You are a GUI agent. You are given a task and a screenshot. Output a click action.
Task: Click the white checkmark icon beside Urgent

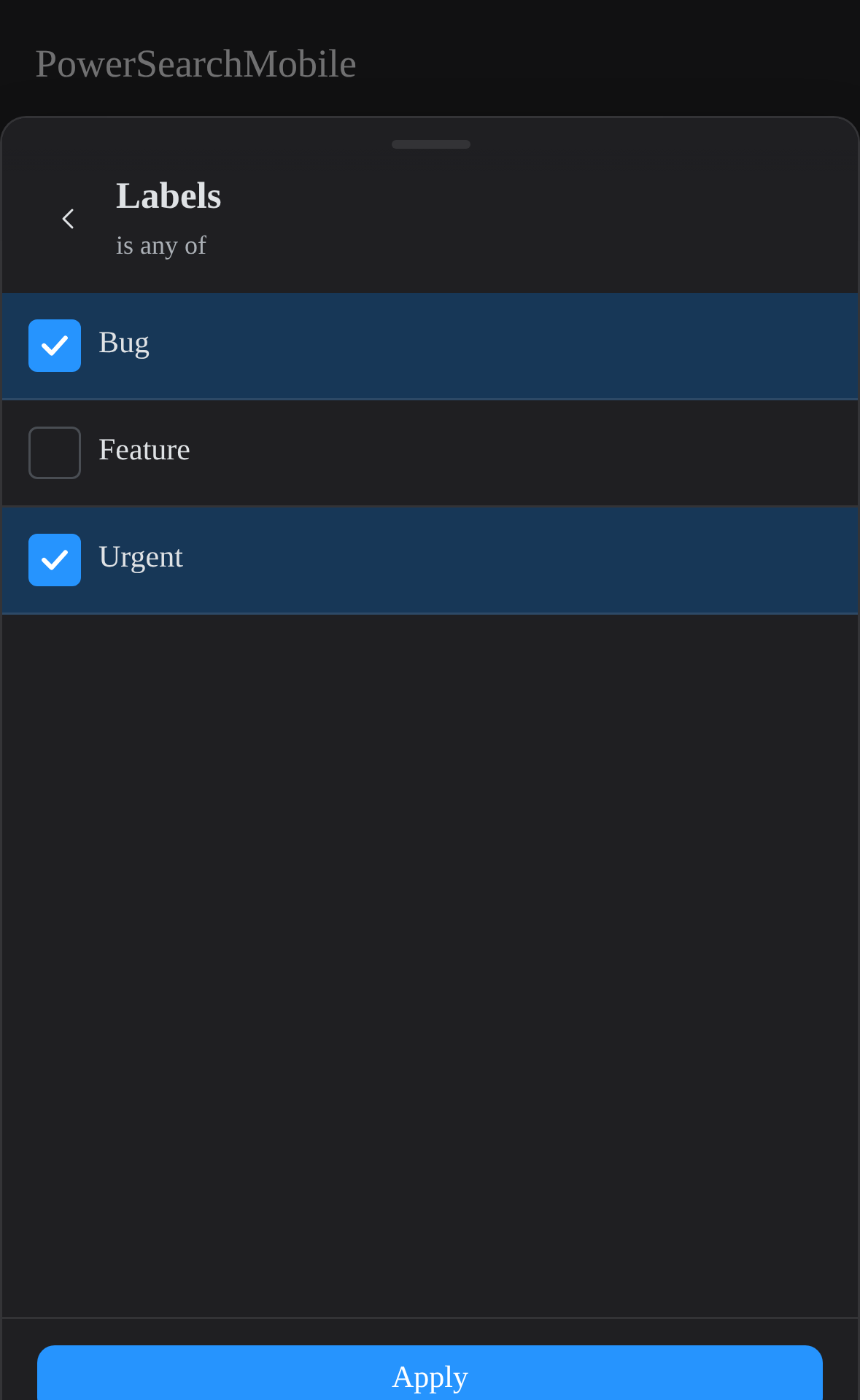click(55, 560)
